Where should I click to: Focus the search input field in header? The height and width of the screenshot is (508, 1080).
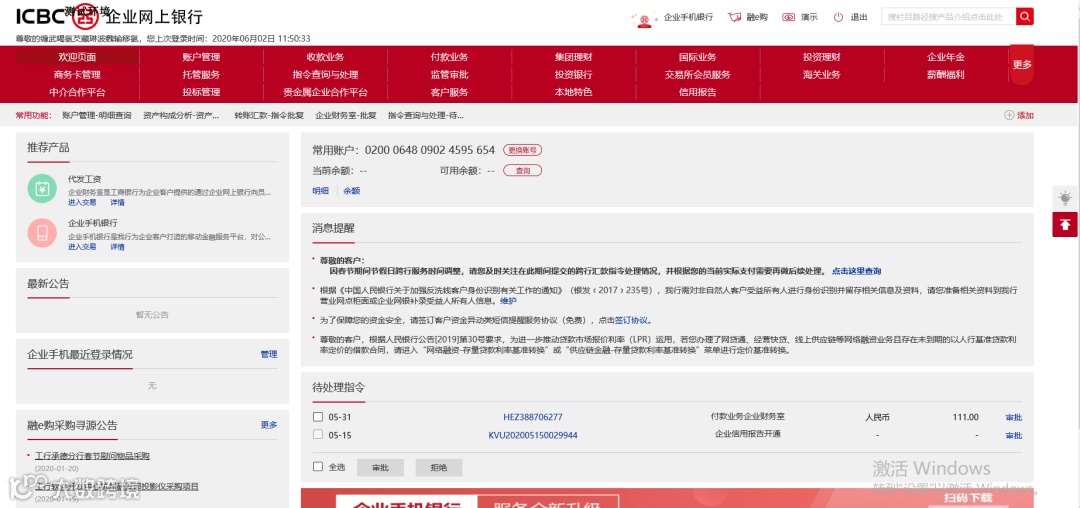[x=948, y=17]
